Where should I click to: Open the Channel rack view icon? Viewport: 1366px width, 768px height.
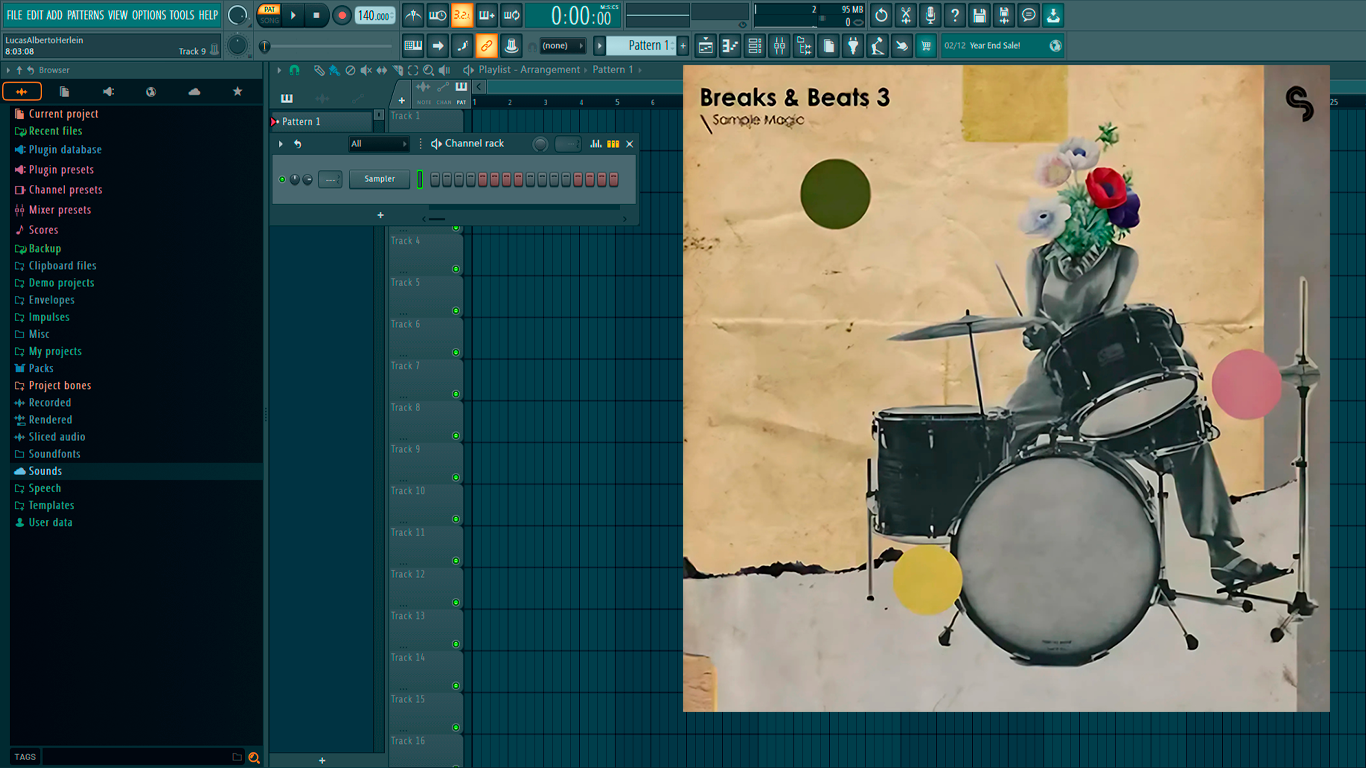click(x=755, y=45)
